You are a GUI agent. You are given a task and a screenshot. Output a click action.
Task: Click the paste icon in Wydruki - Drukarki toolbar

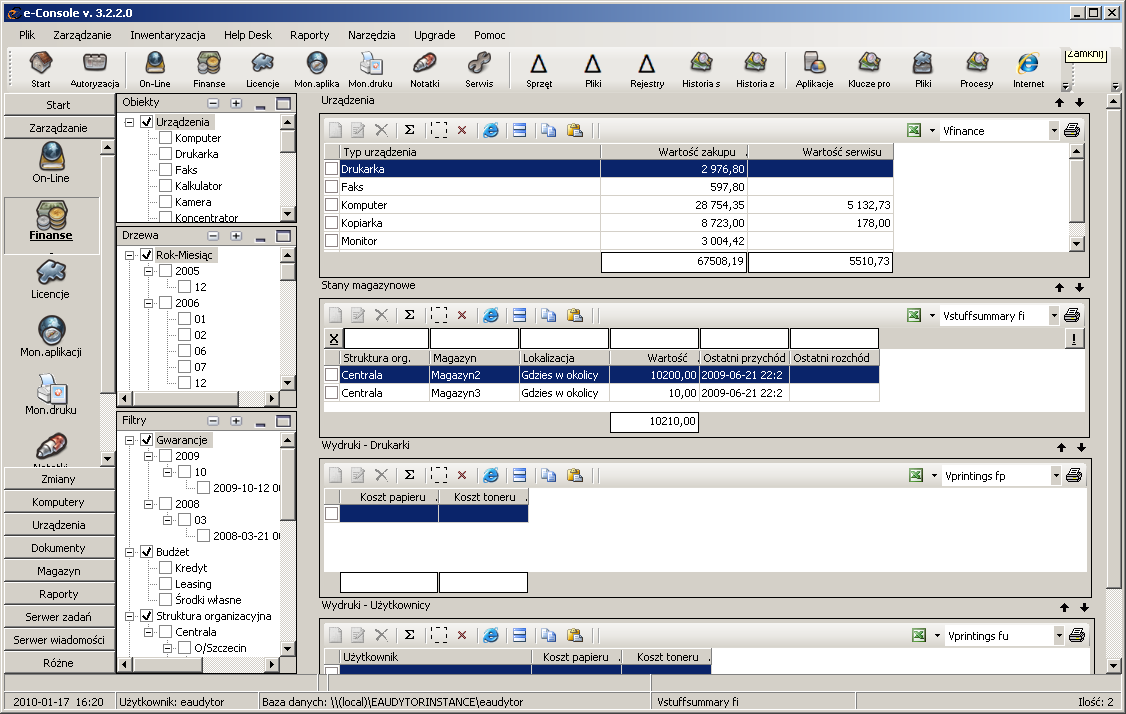click(574, 475)
